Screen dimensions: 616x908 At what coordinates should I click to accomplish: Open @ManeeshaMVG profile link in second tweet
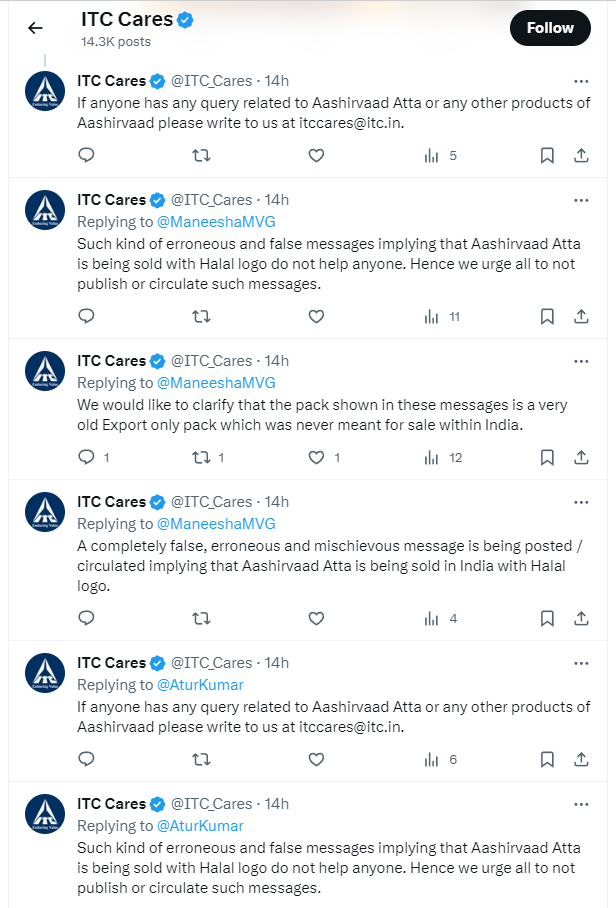click(215, 222)
